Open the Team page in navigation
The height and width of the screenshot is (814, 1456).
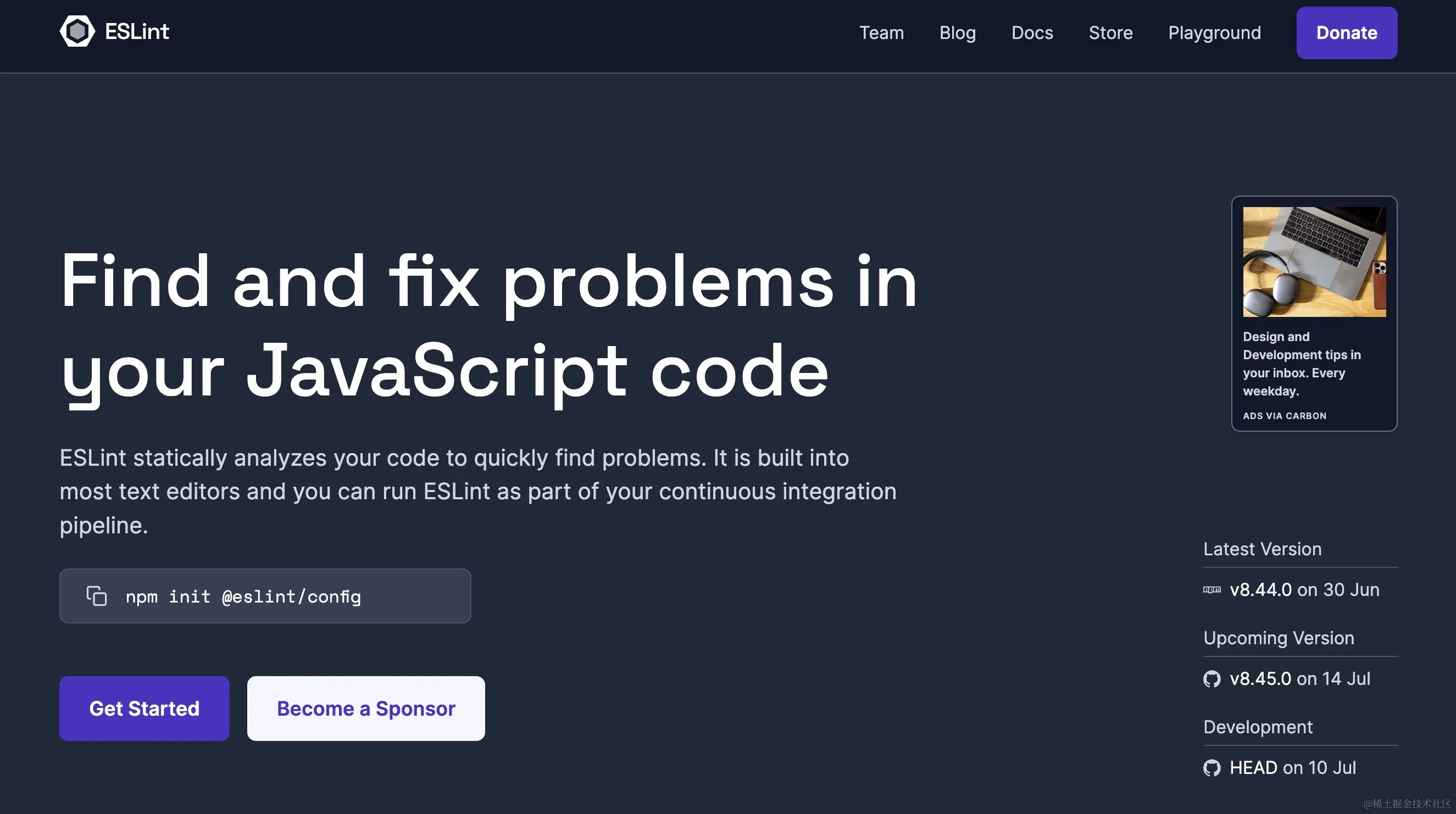(x=881, y=33)
